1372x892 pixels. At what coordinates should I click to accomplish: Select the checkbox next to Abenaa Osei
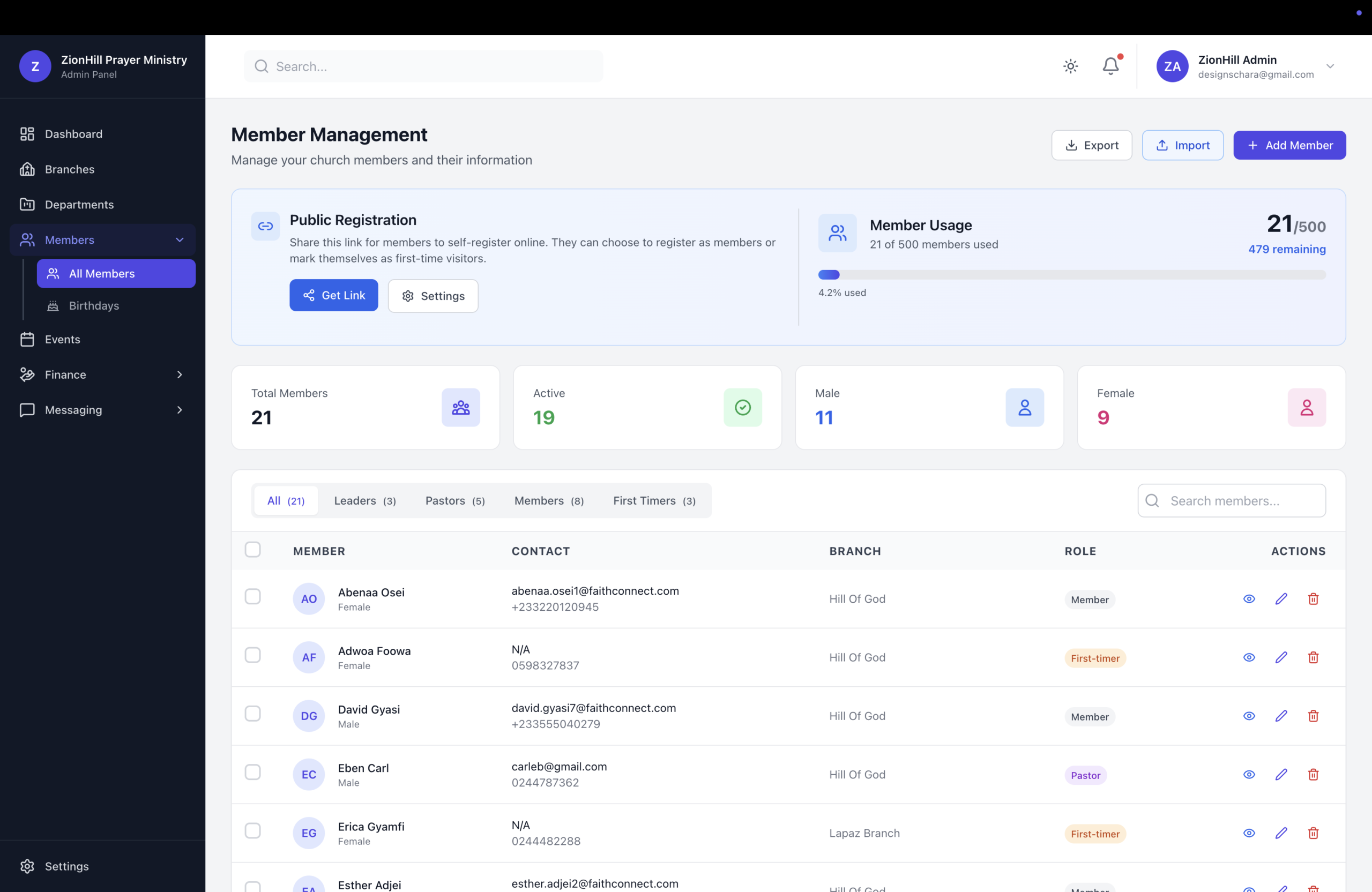click(253, 596)
